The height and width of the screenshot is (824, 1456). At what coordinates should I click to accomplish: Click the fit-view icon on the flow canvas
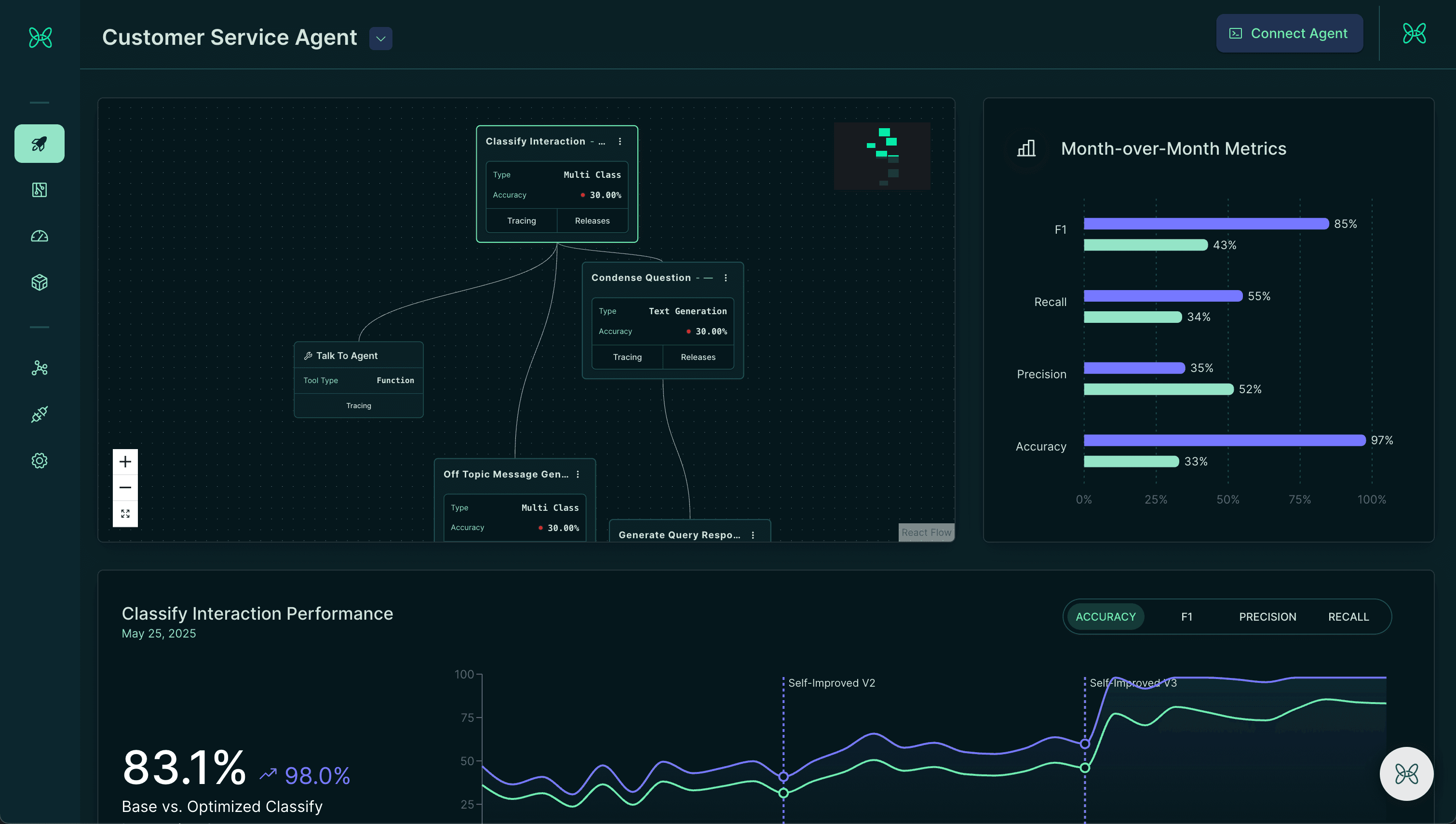click(125, 513)
